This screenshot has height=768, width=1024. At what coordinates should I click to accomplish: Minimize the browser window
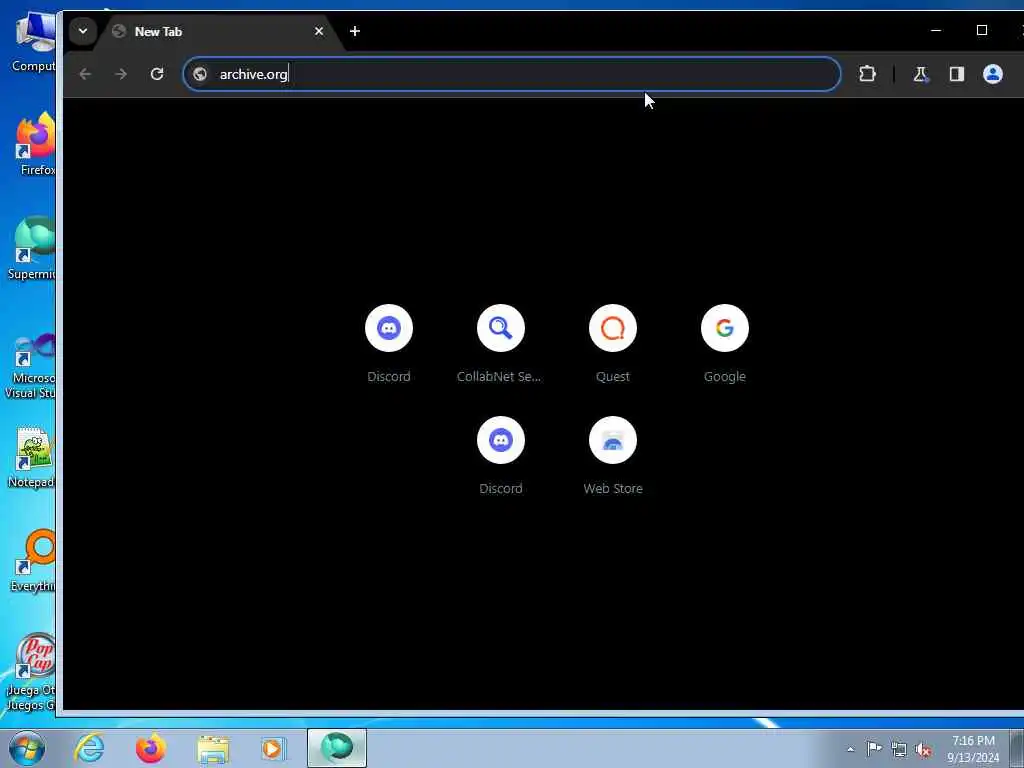936,31
